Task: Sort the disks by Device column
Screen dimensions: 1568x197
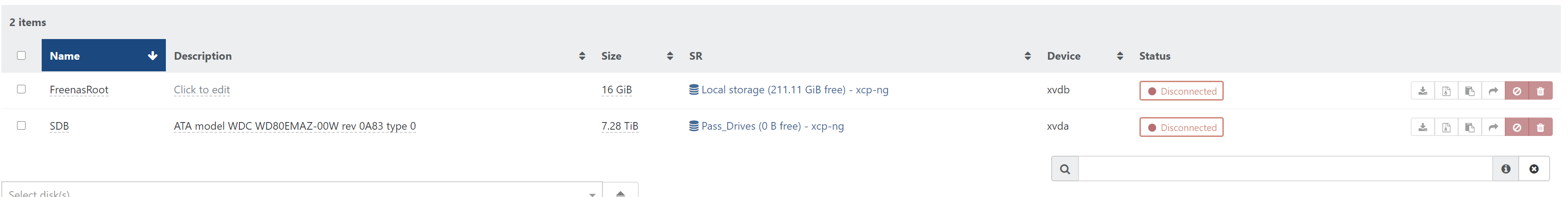Action: 1084,56
